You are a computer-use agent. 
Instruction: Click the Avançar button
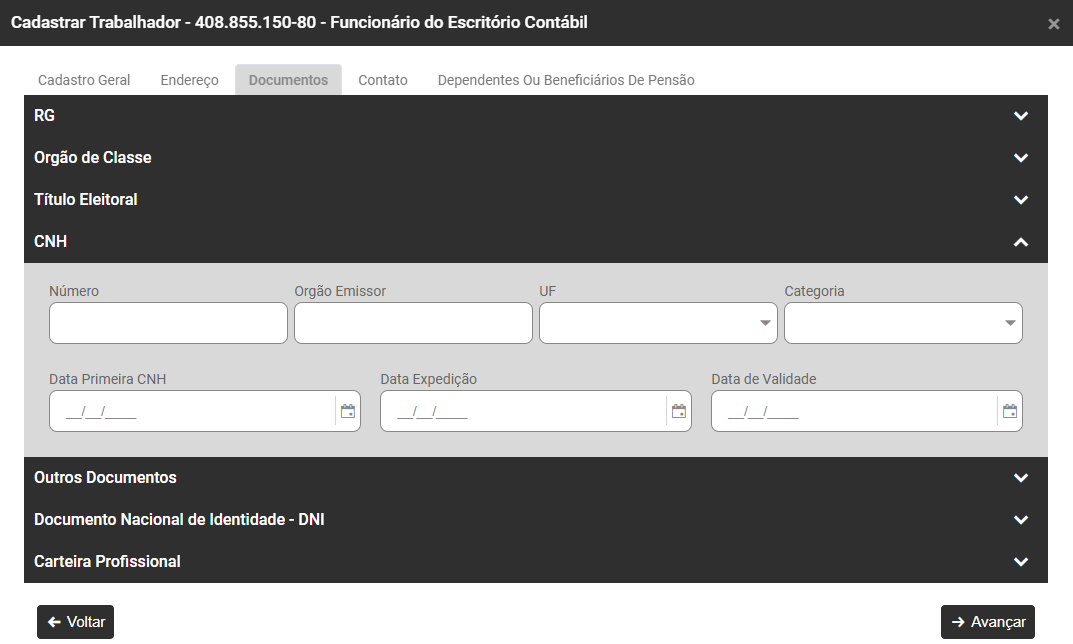988,622
